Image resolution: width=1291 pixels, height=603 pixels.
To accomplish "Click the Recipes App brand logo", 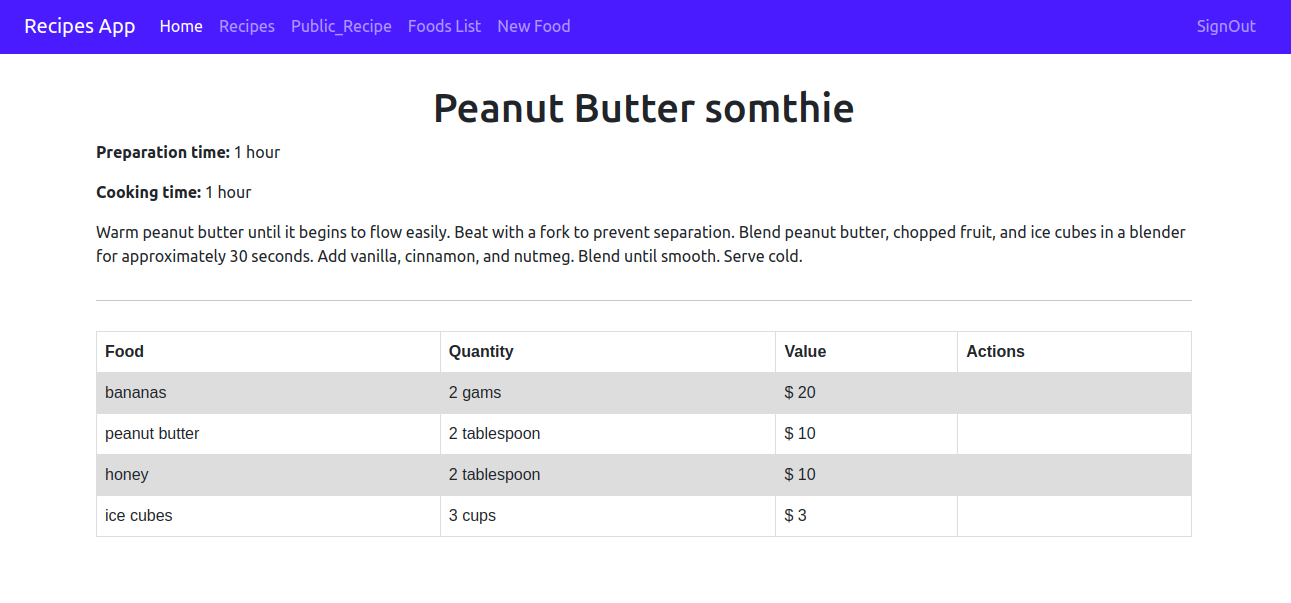I will click(x=80, y=27).
